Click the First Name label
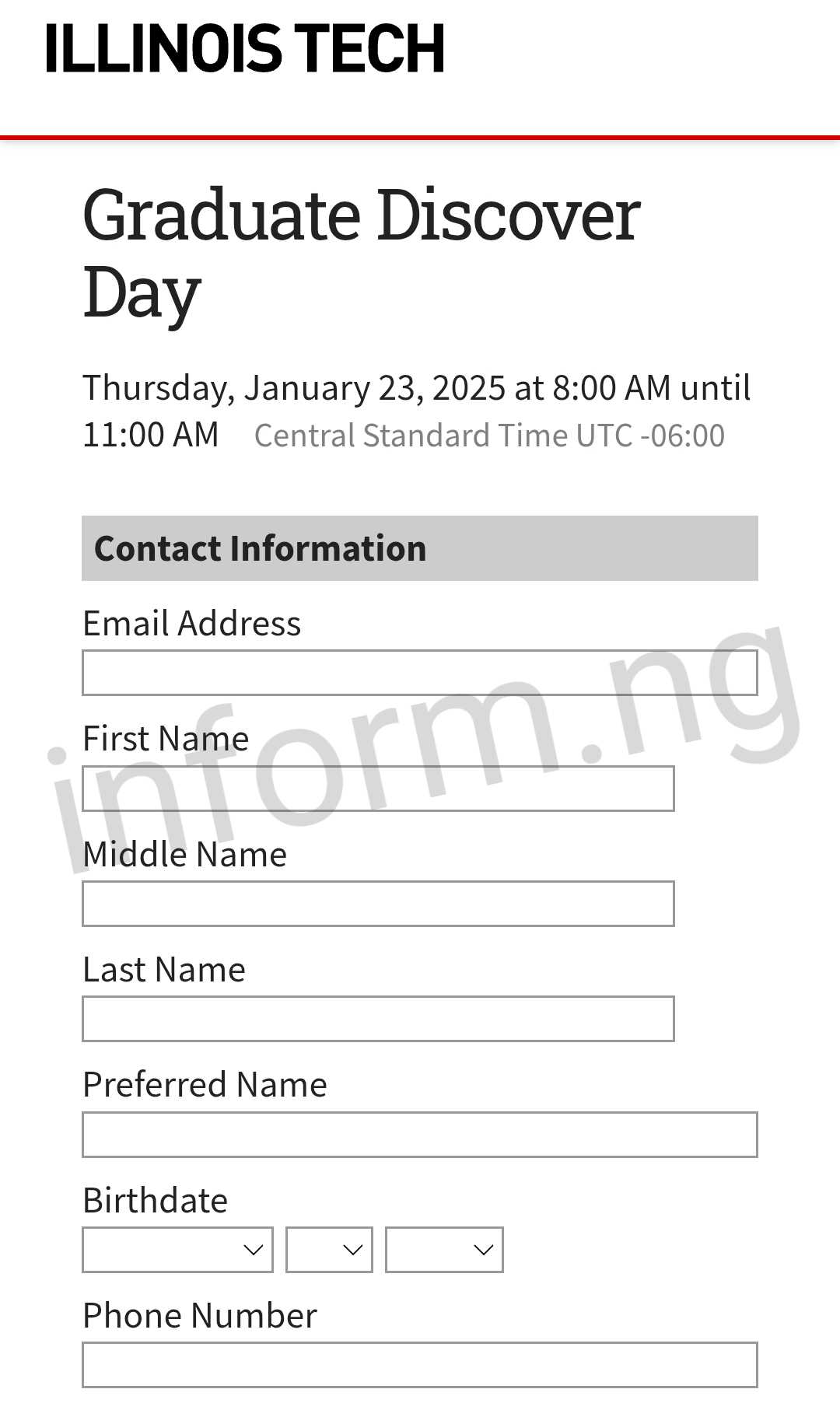 166,739
